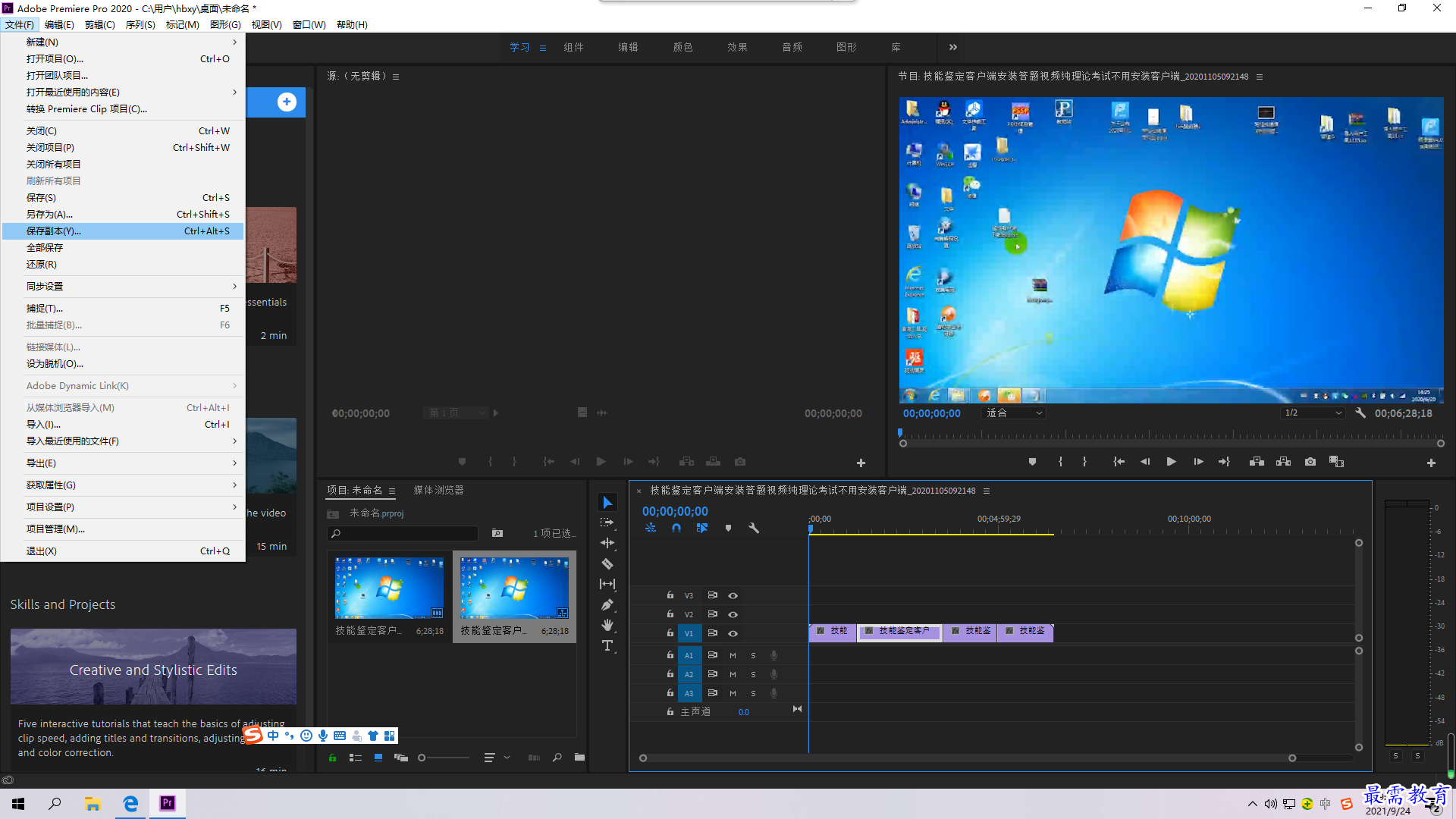
Task: Choose Save a Copy (保存副本) menu item
Action: click(123, 231)
